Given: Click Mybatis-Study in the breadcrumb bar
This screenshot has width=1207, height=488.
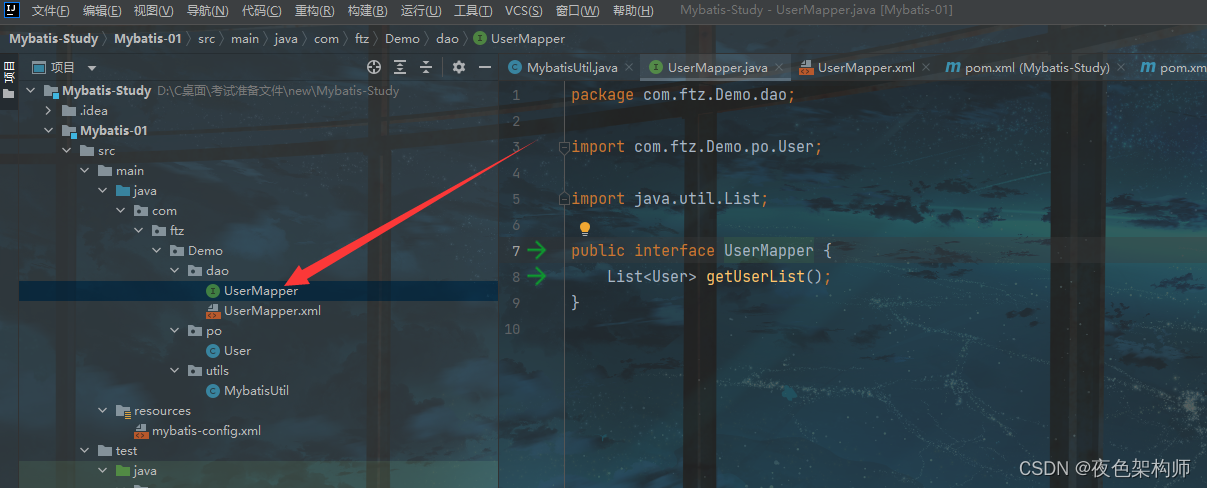Looking at the screenshot, I should 53,39.
